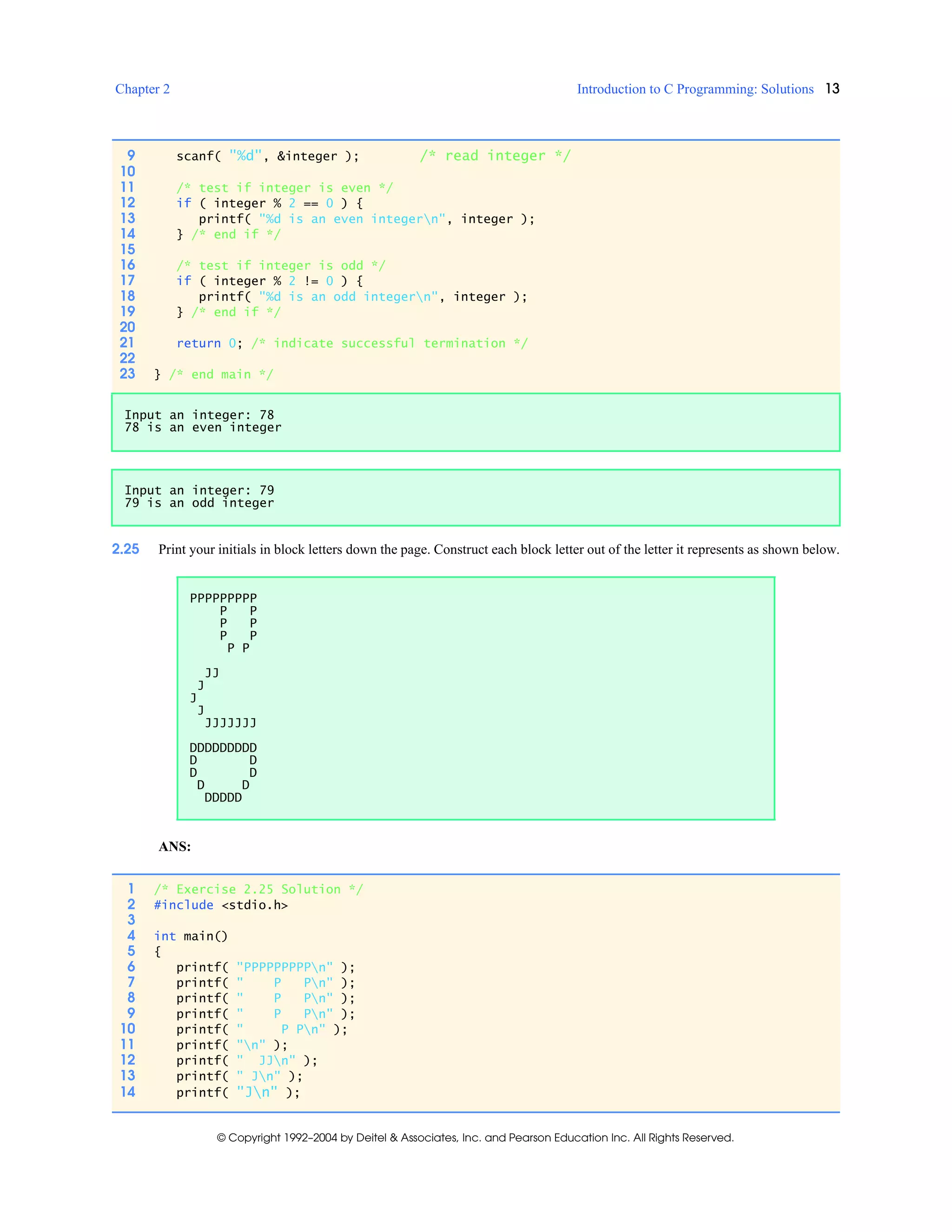This screenshot has height=1232, width=952.
Task: Click the Introduction to C Programming: Solutions header
Action: point(695,89)
